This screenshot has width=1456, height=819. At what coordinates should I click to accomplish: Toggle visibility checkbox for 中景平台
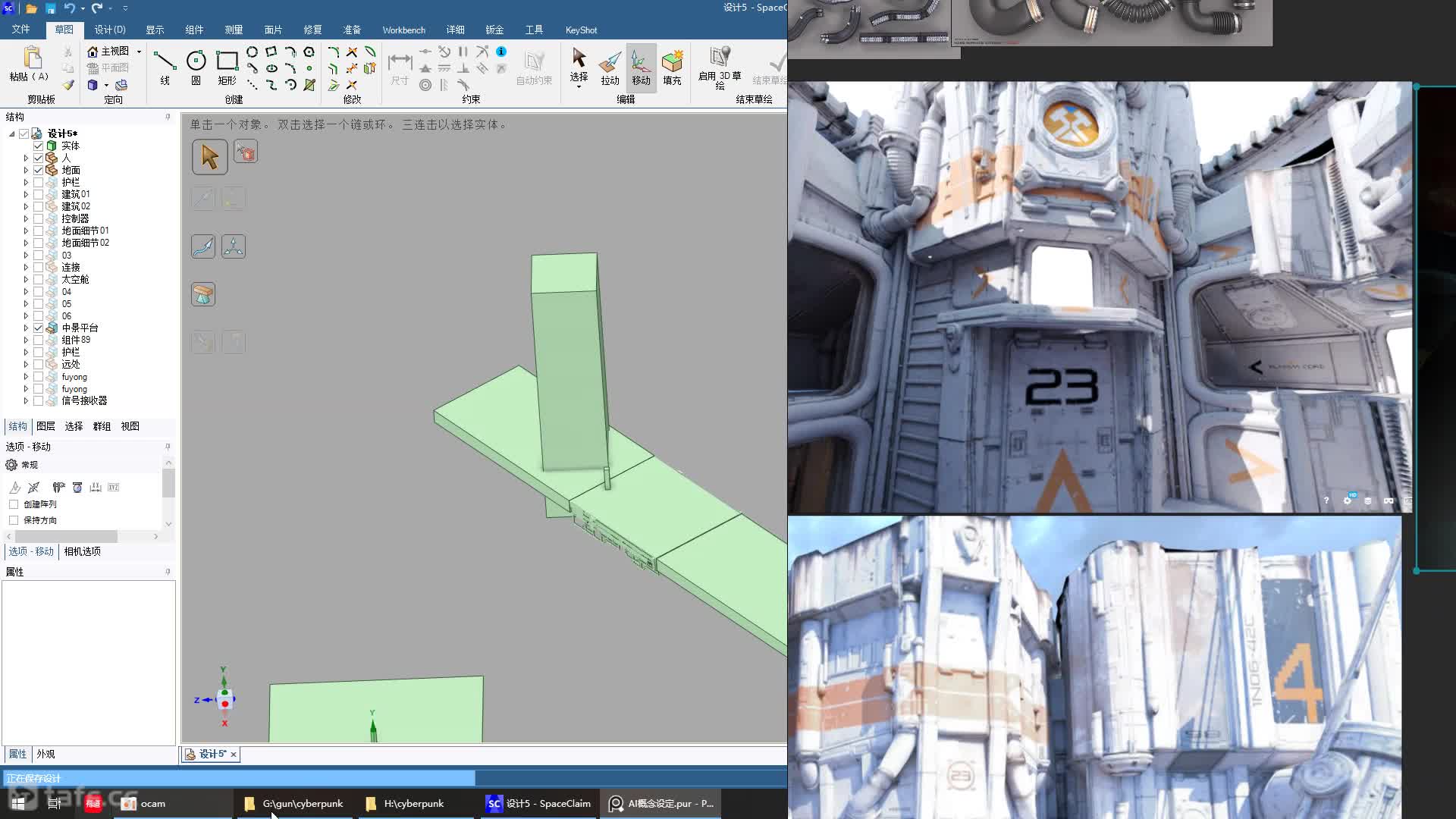[x=38, y=328]
